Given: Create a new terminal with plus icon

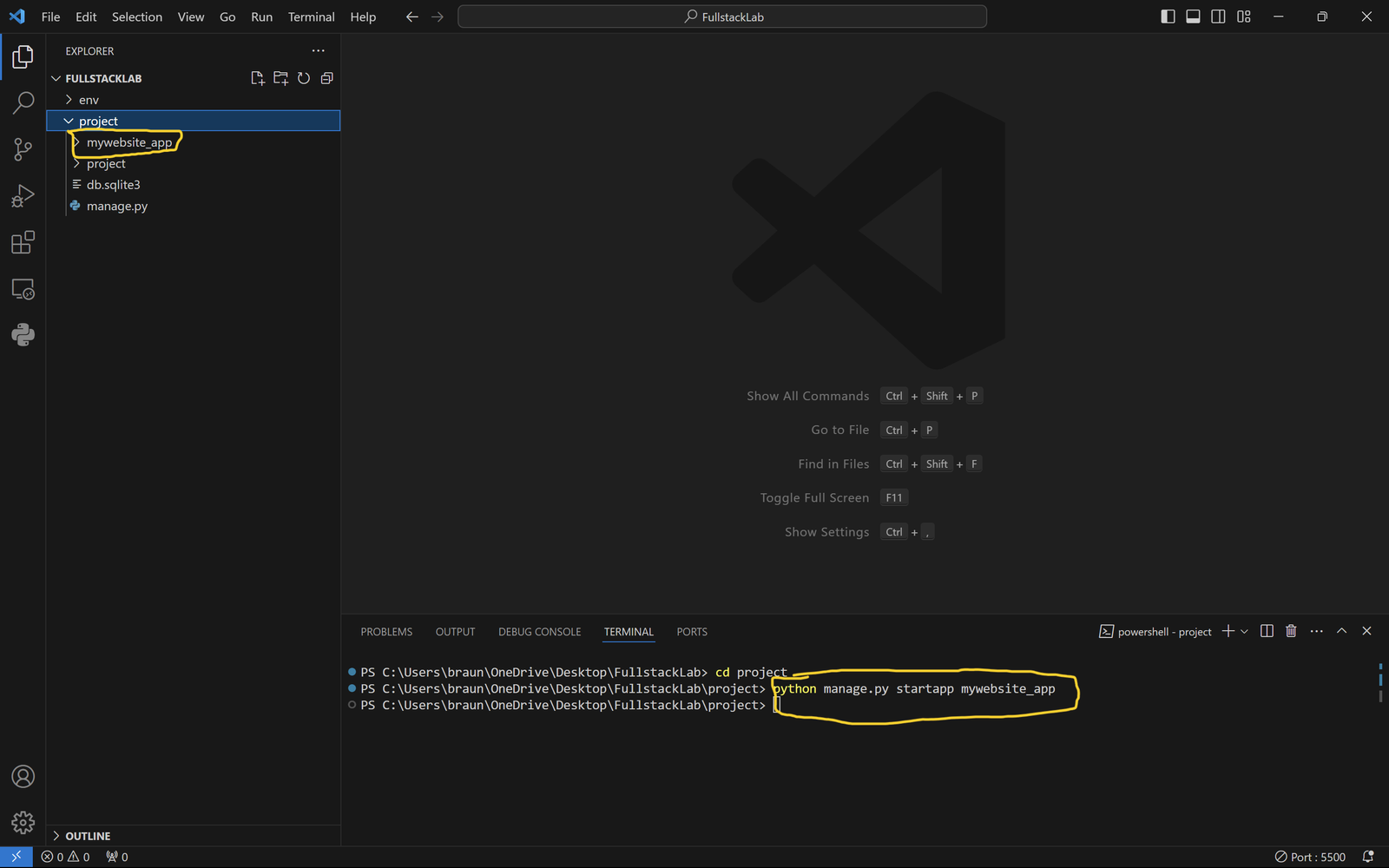Looking at the screenshot, I should (1228, 631).
